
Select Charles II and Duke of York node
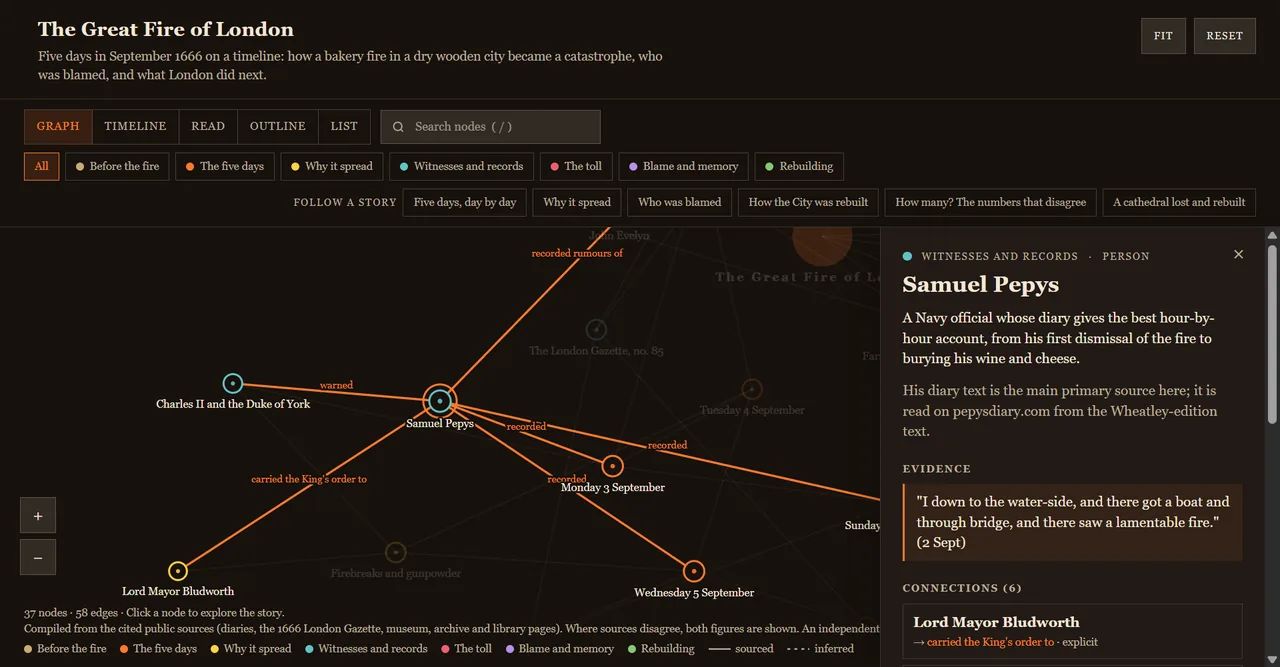(x=233, y=383)
